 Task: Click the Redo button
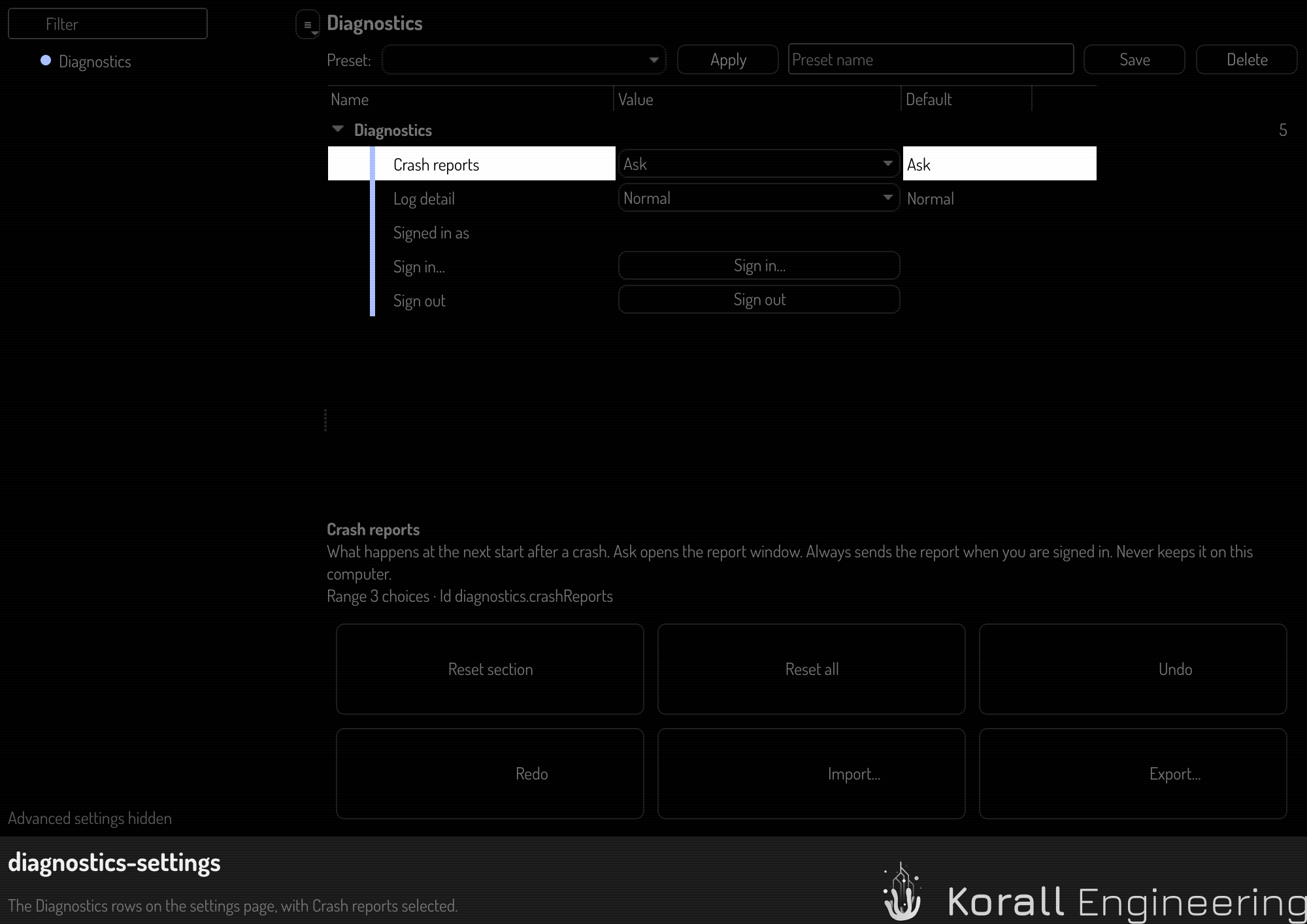(x=490, y=774)
